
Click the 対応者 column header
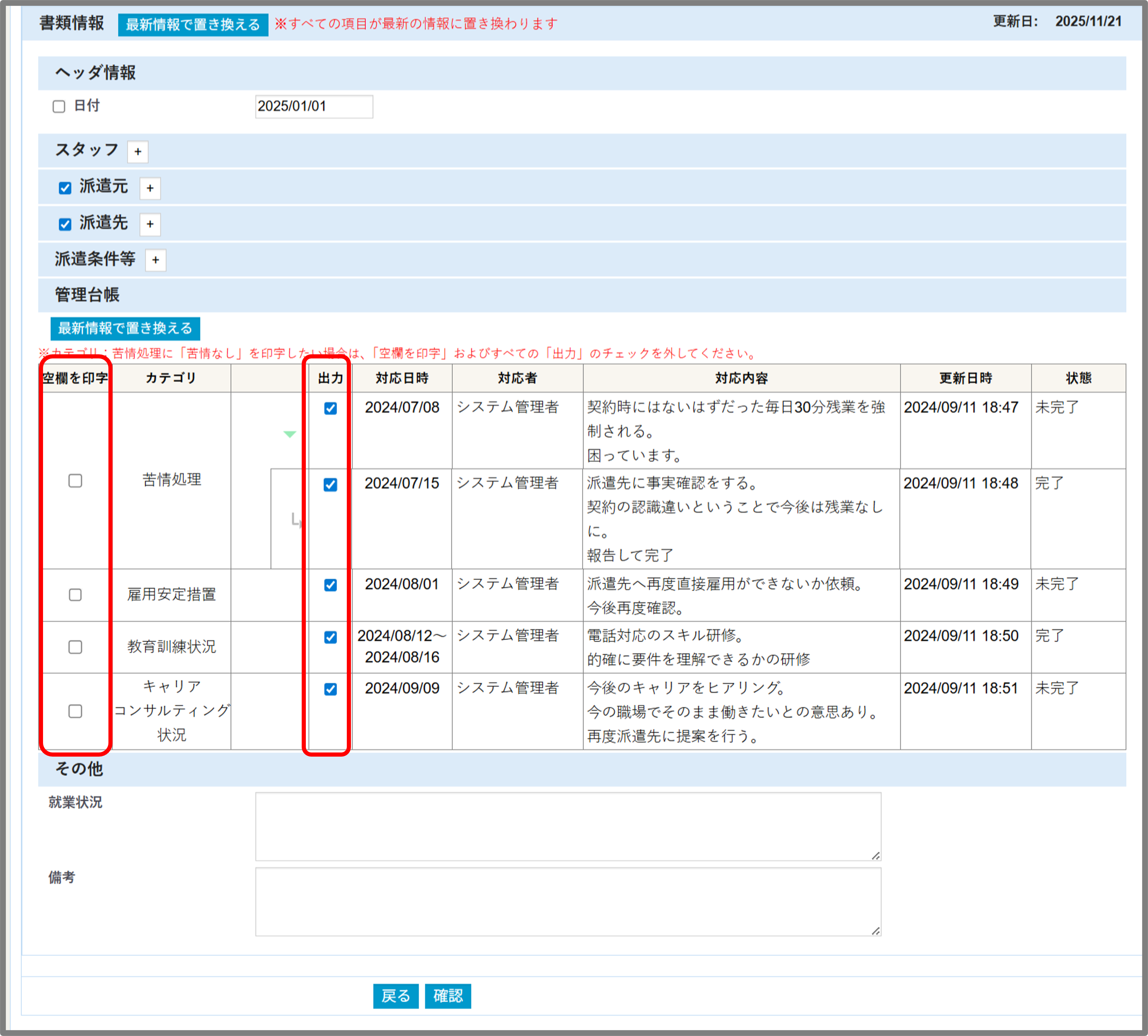(x=517, y=378)
